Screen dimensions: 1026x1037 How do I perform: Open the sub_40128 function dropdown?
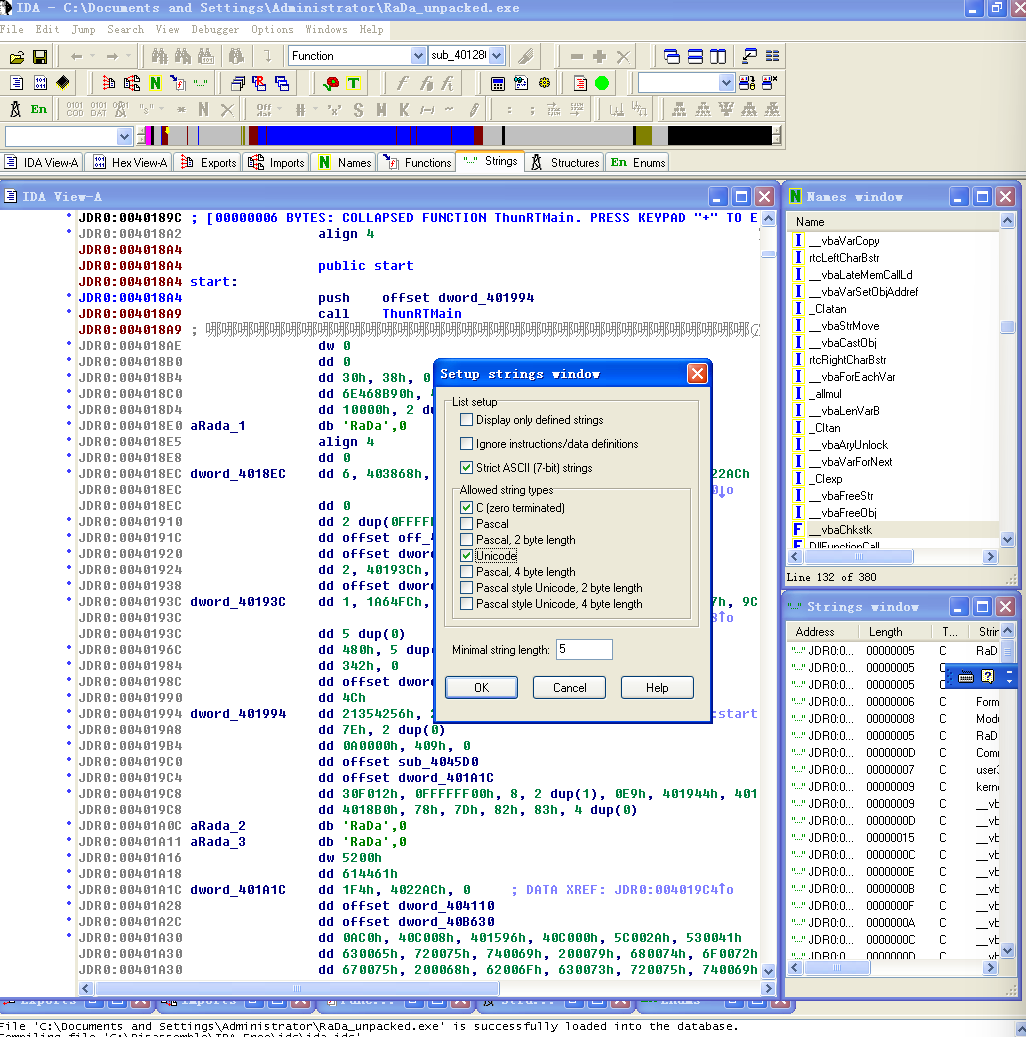click(x=497, y=56)
